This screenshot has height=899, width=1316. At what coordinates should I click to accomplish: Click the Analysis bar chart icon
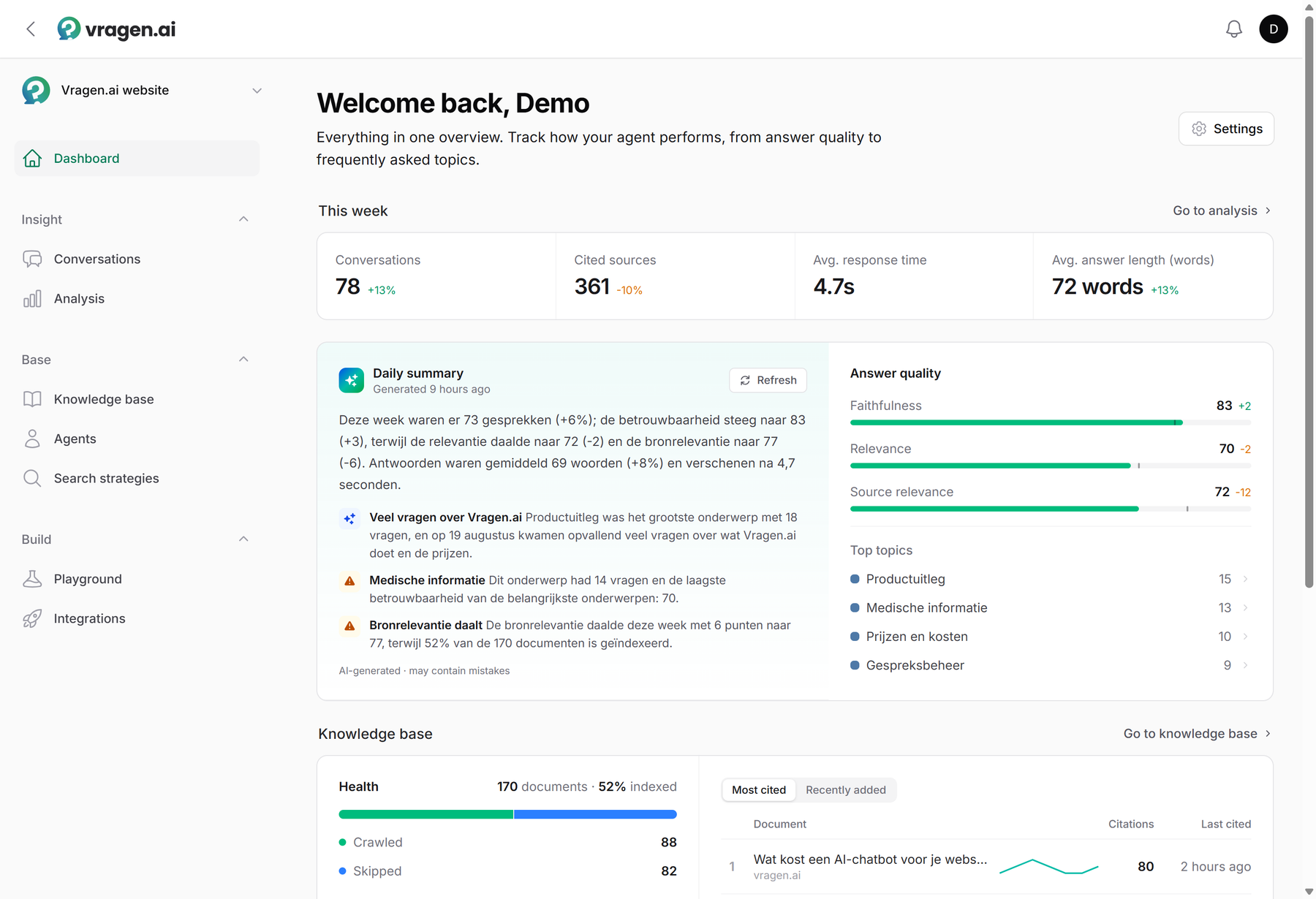pos(32,299)
